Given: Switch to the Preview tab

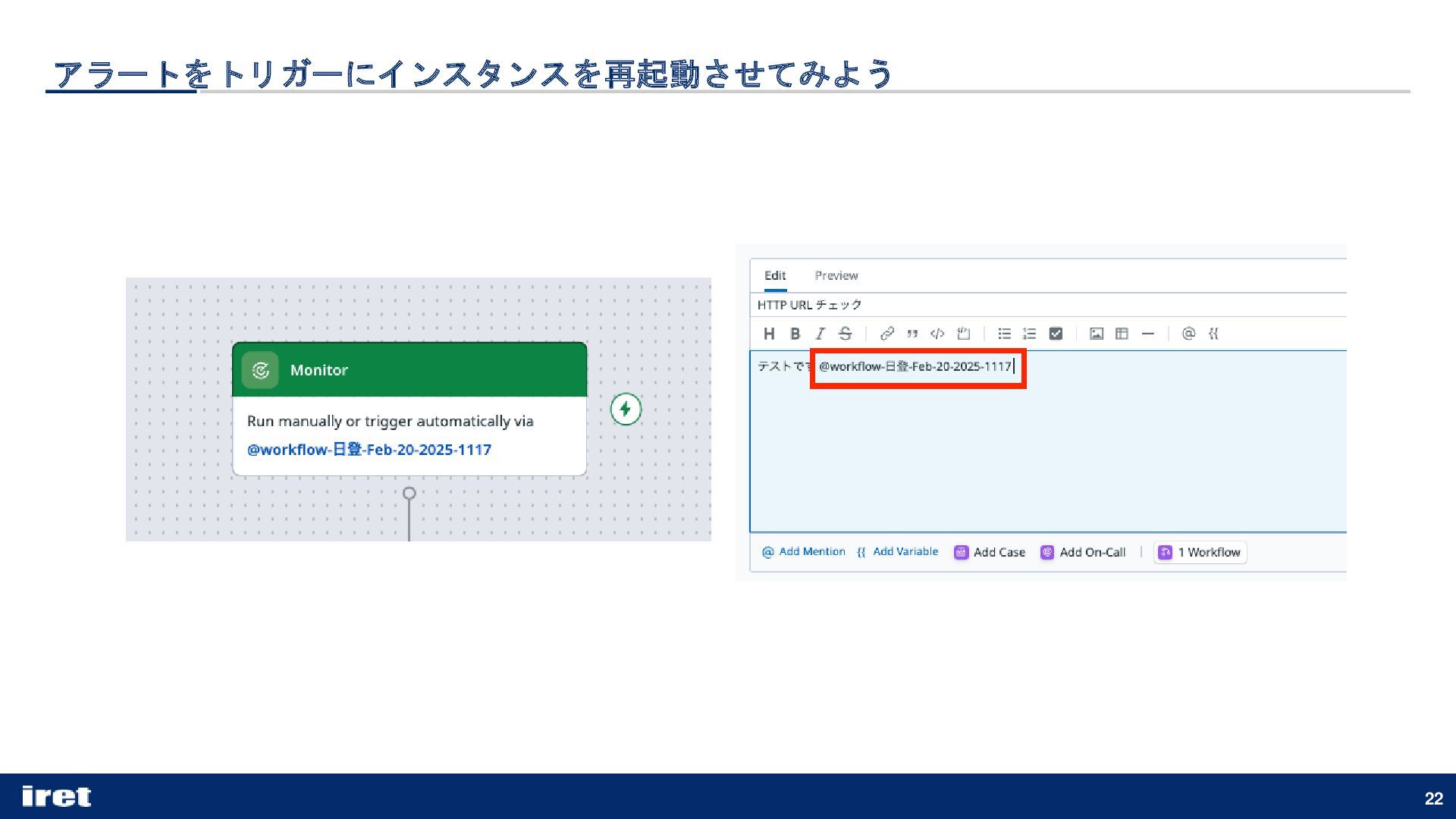Looking at the screenshot, I should 836,275.
